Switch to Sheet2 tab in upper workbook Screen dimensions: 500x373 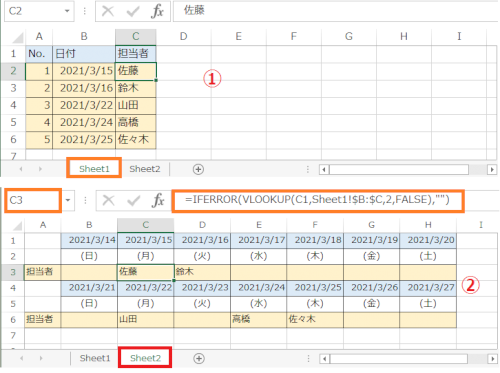[145, 169]
